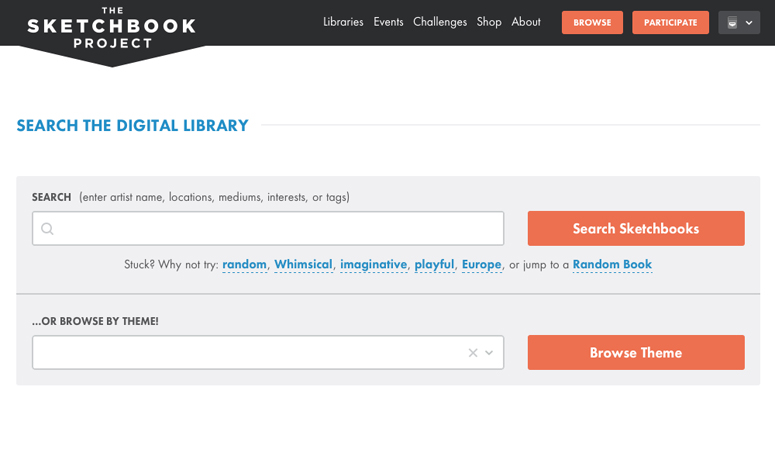Open the user avatar account menu
Image resolution: width=775 pixels, height=449 pixels.
click(x=738, y=23)
